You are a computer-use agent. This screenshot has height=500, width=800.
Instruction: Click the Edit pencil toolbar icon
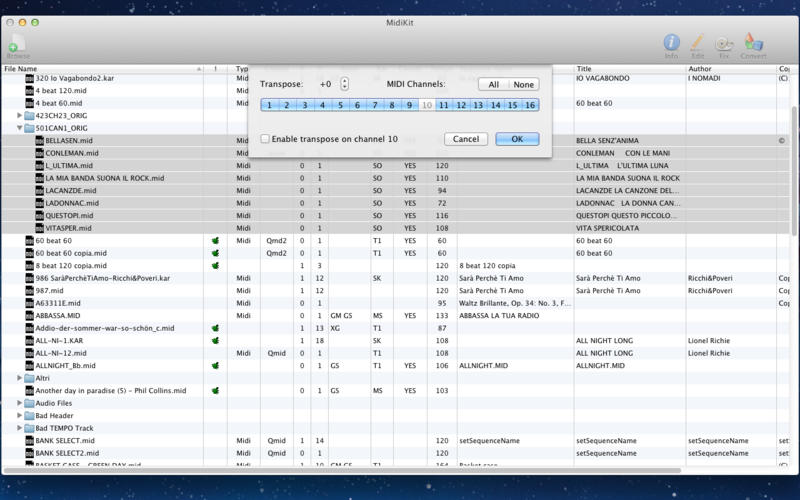697,42
